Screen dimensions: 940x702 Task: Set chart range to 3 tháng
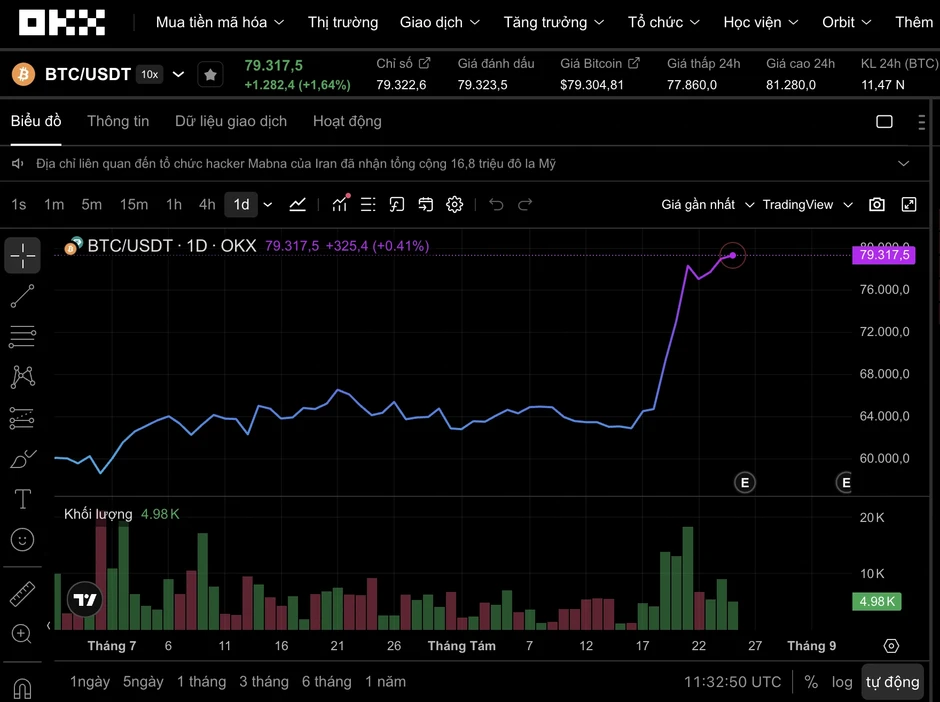[x=264, y=682]
